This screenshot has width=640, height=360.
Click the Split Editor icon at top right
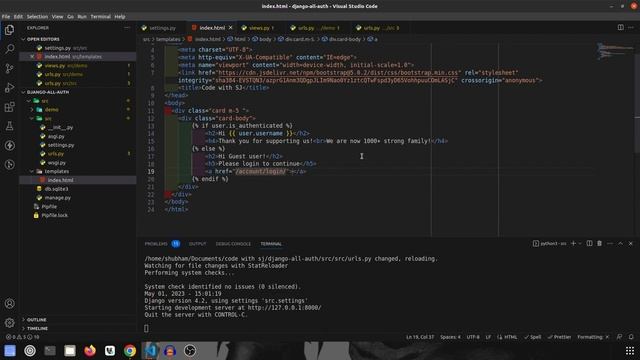(x=620, y=27)
